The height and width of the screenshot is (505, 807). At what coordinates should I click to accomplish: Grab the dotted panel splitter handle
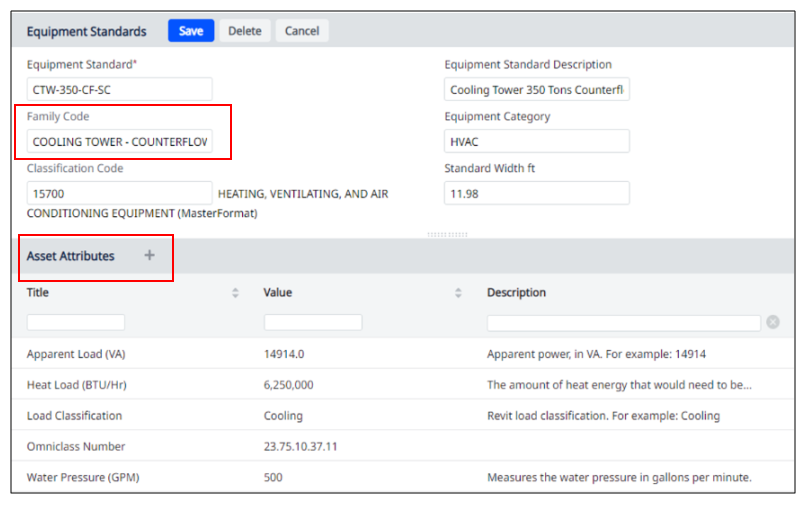[x=447, y=235]
